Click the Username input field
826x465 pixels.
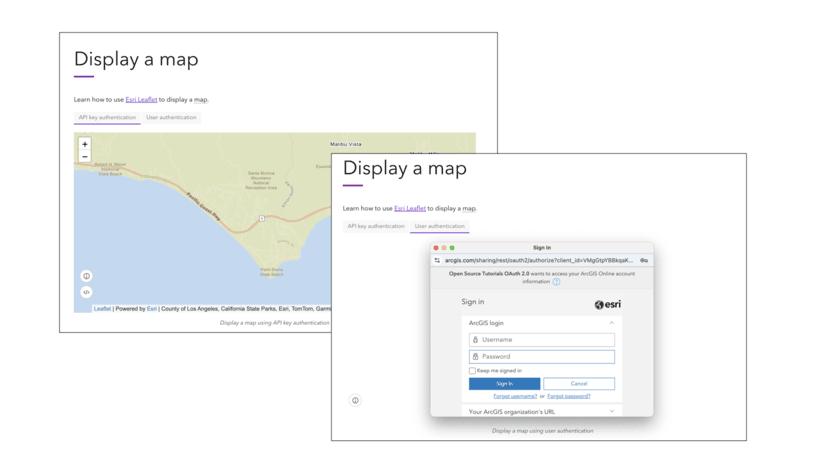coord(542,340)
